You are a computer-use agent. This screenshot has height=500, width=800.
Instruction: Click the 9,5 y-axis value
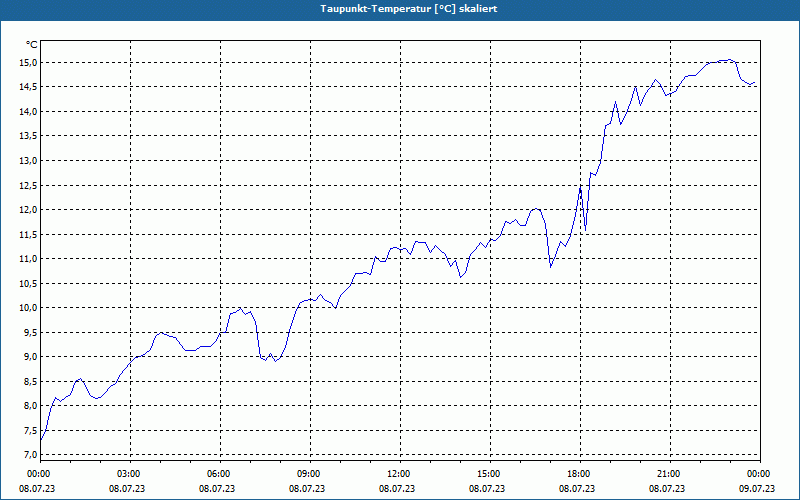pos(31,332)
